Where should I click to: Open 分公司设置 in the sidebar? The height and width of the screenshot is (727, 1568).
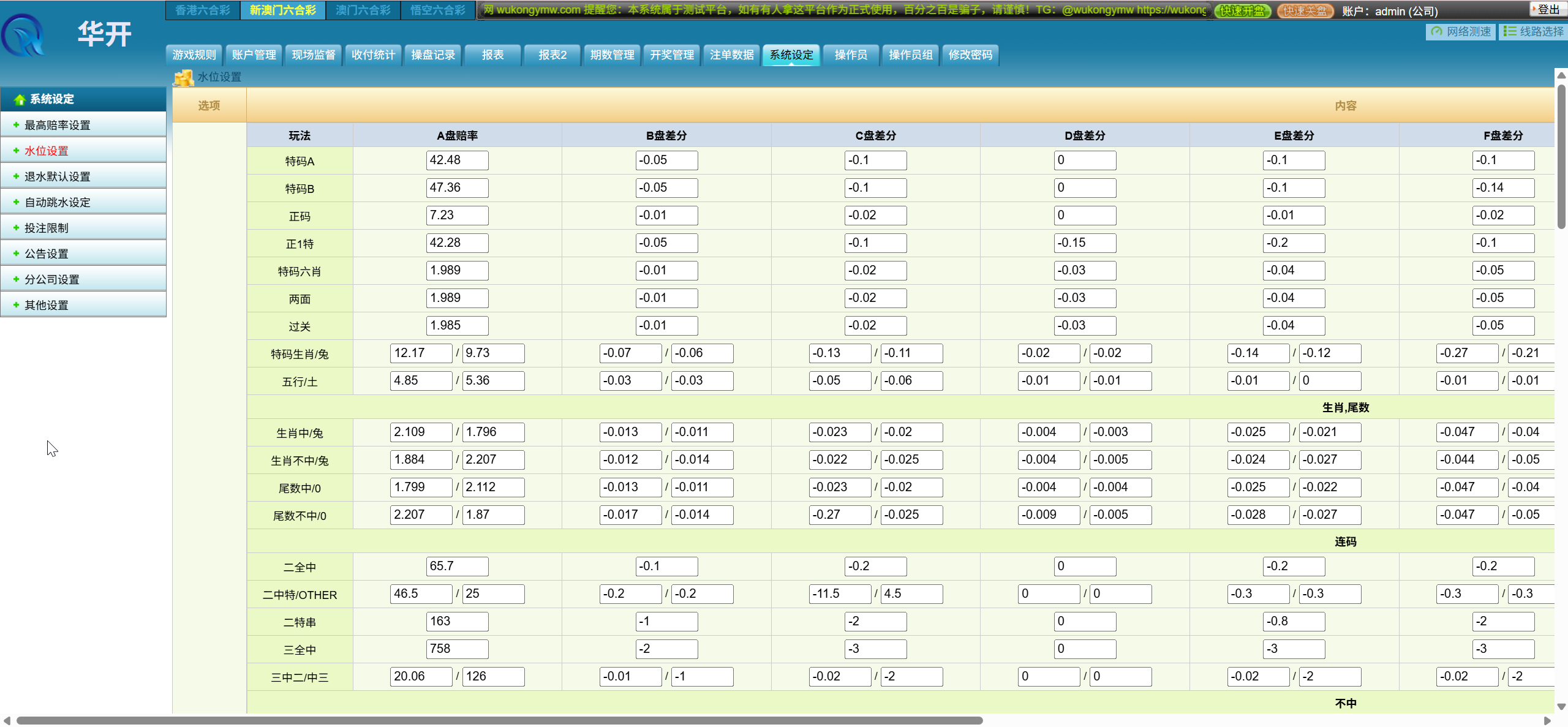(83, 279)
